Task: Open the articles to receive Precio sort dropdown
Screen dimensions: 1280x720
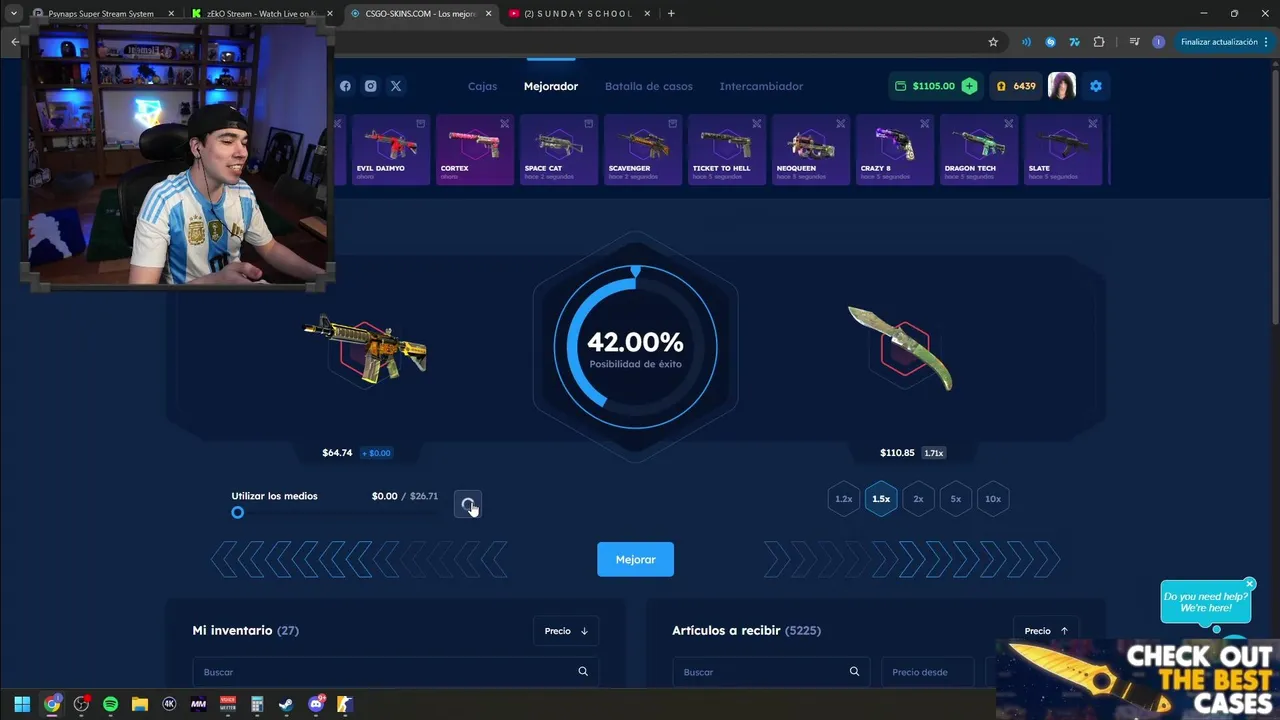Action: [1046, 631]
